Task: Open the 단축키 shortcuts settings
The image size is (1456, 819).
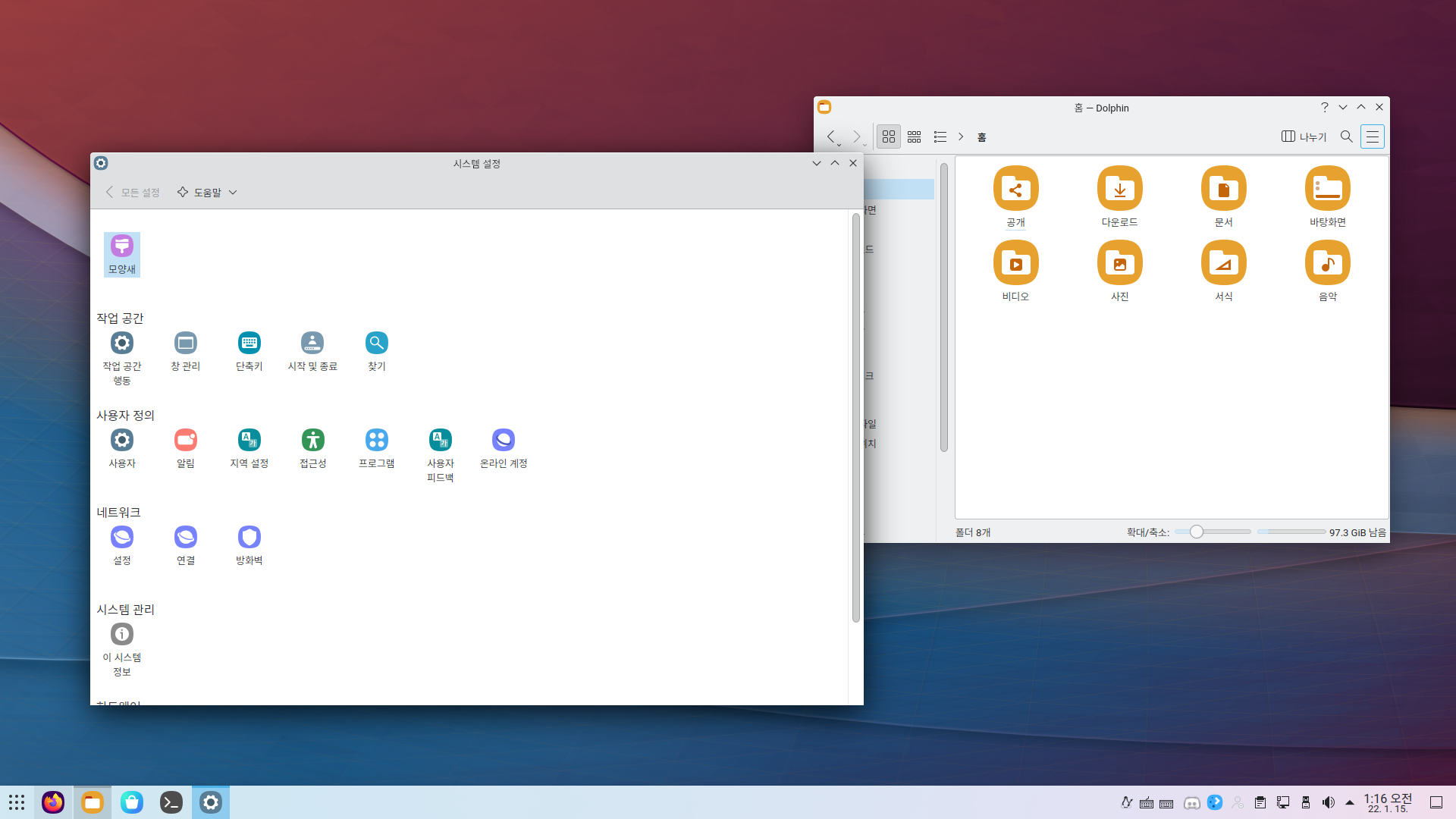Action: tap(249, 351)
